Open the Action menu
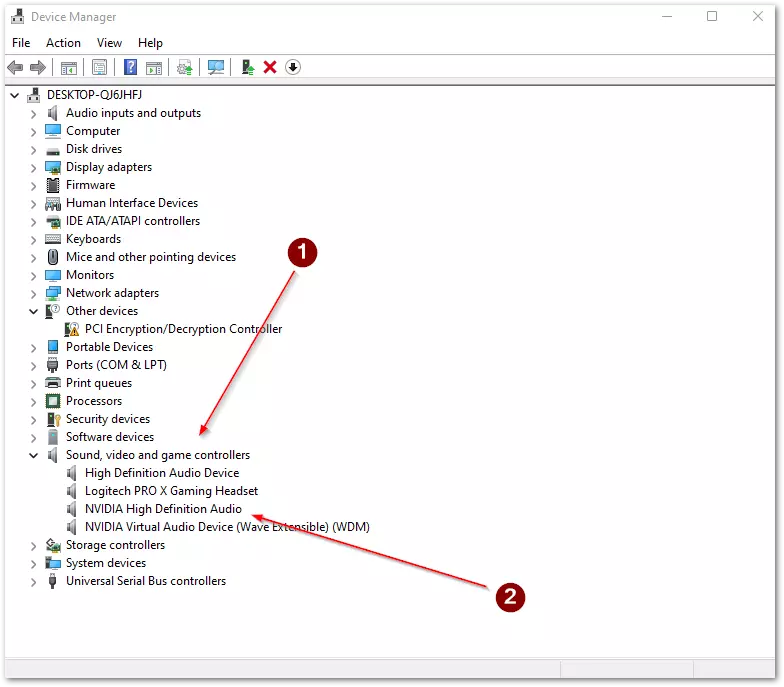 (64, 43)
